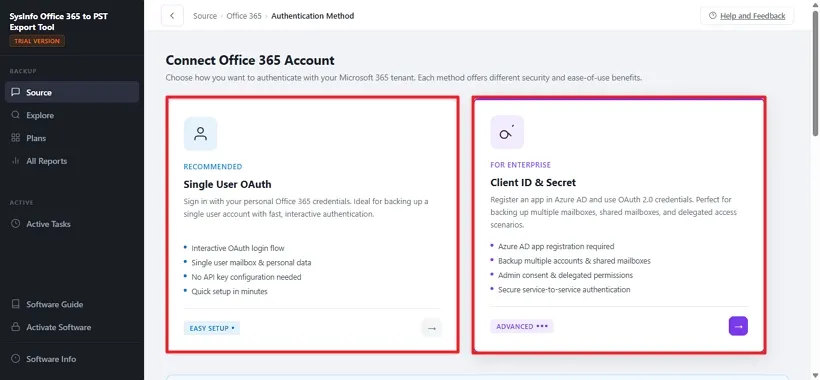Open the Explore sidebar item
Screen dimensions: 820x380
(x=72, y=115)
